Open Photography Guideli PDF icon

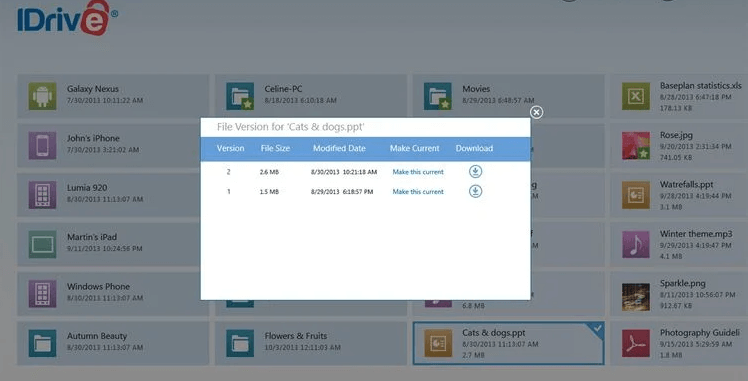[636, 343]
